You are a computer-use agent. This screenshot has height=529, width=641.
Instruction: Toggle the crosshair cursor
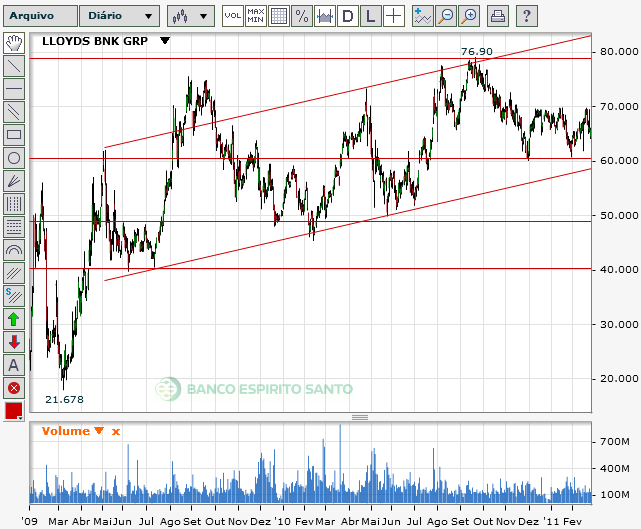coord(394,16)
